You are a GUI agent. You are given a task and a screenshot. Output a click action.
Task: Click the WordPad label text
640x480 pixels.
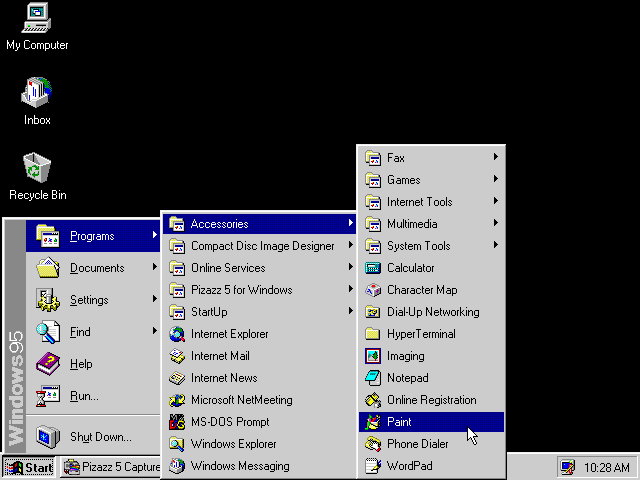pyautogui.click(x=410, y=466)
